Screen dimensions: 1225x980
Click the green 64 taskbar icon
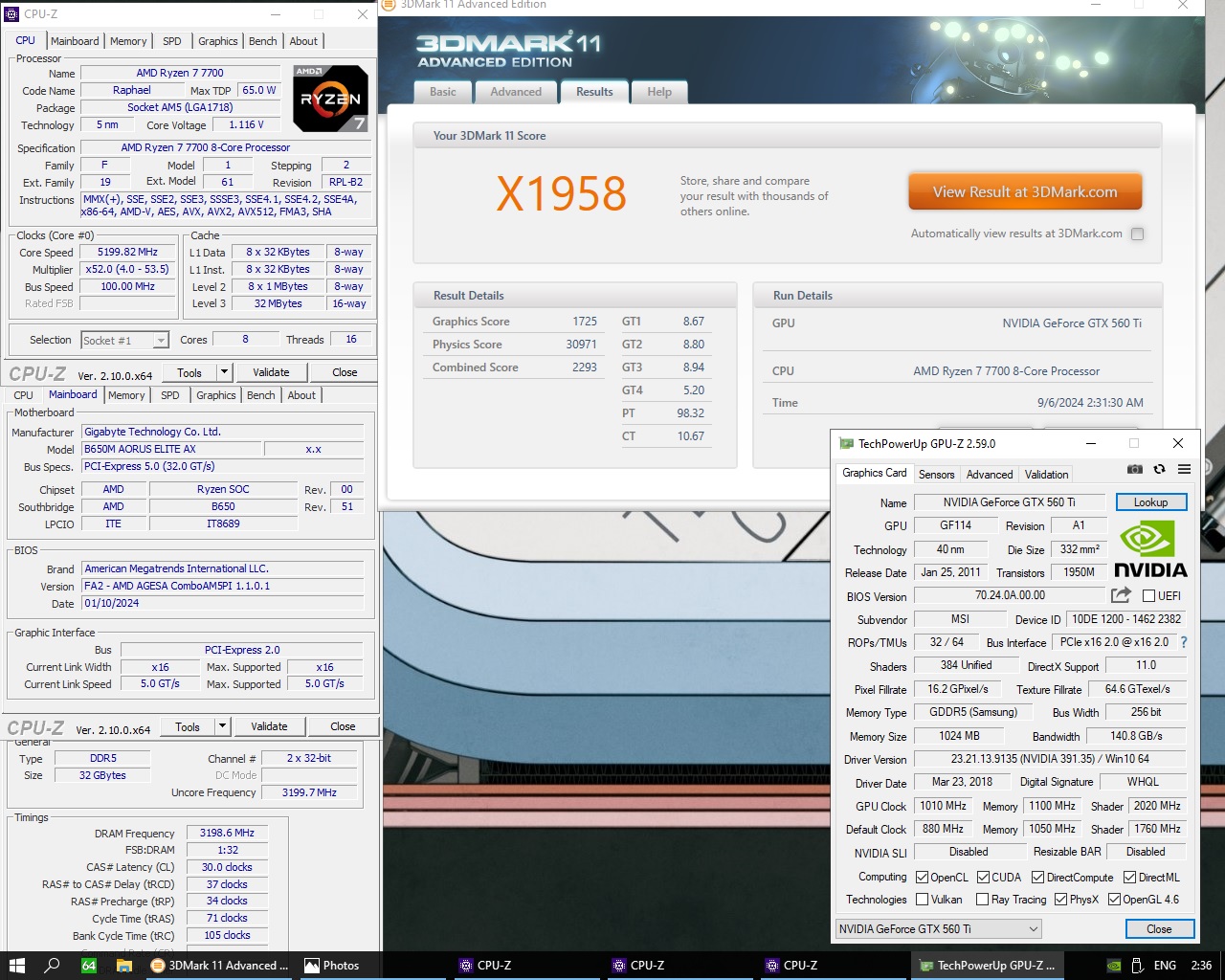click(x=88, y=966)
